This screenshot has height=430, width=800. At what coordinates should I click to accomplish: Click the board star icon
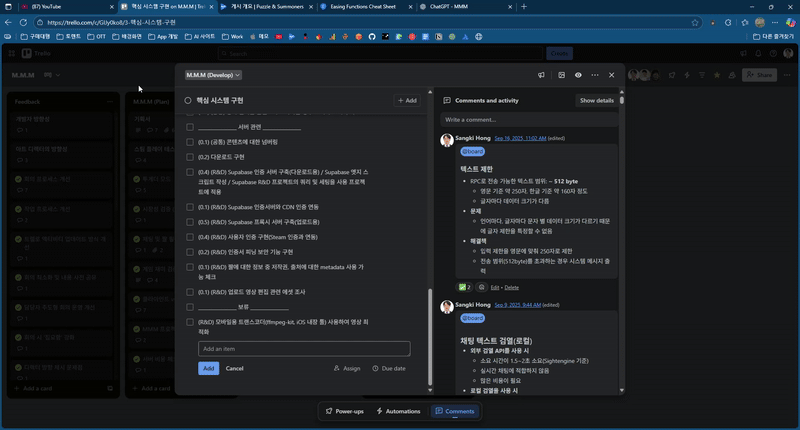[x=717, y=75]
